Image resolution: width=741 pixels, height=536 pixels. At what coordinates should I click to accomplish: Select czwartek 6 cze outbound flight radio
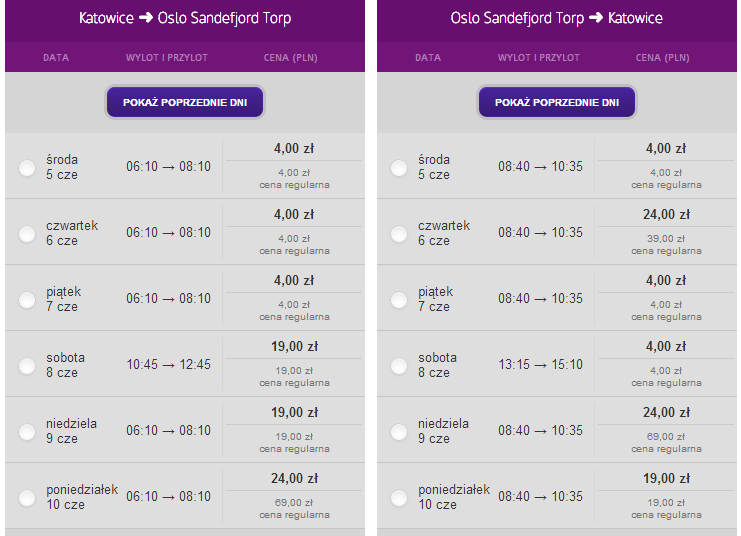point(27,233)
